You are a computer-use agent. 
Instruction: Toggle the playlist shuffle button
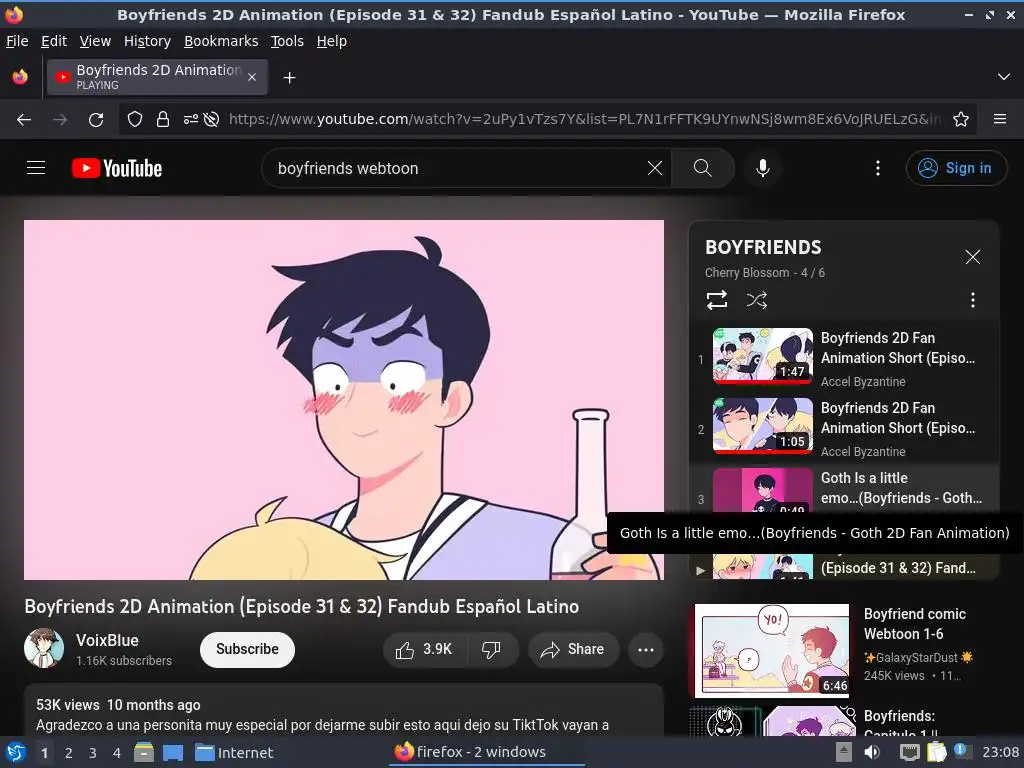(x=756, y=300)
